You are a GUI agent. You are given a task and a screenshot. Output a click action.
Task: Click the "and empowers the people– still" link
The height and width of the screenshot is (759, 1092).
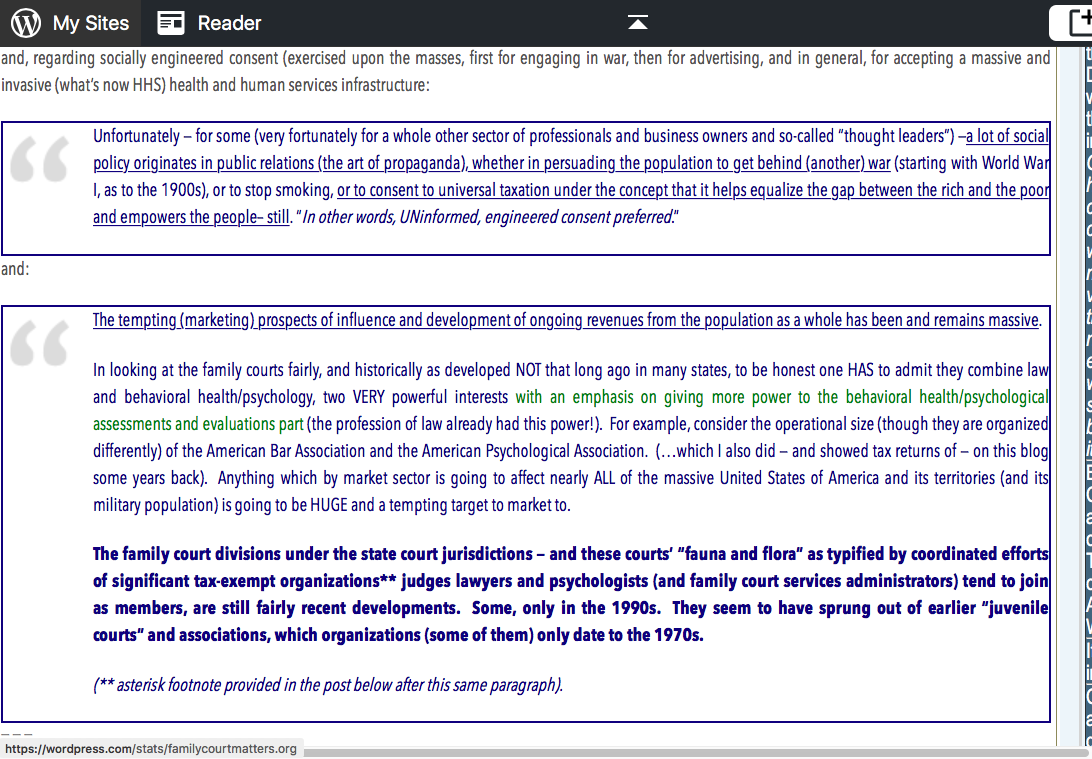click(x=191, y=217)
